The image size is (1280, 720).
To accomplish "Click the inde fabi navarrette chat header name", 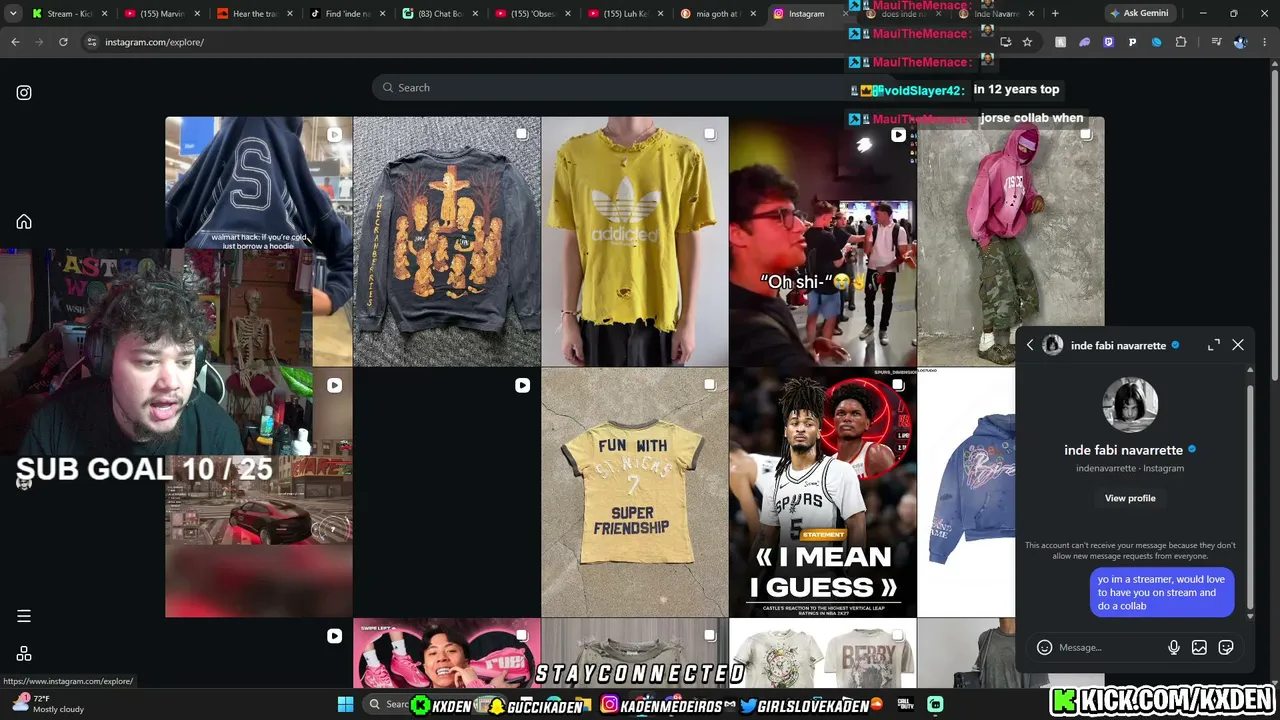I will [1118, 345].
